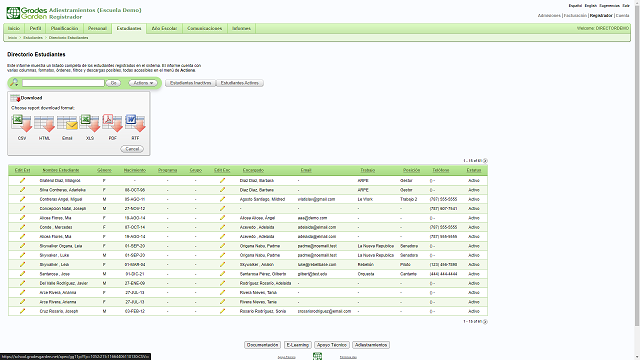Viewport: 640px width, 360px height.
Task: Sort by Género column header
Action: 104,170
